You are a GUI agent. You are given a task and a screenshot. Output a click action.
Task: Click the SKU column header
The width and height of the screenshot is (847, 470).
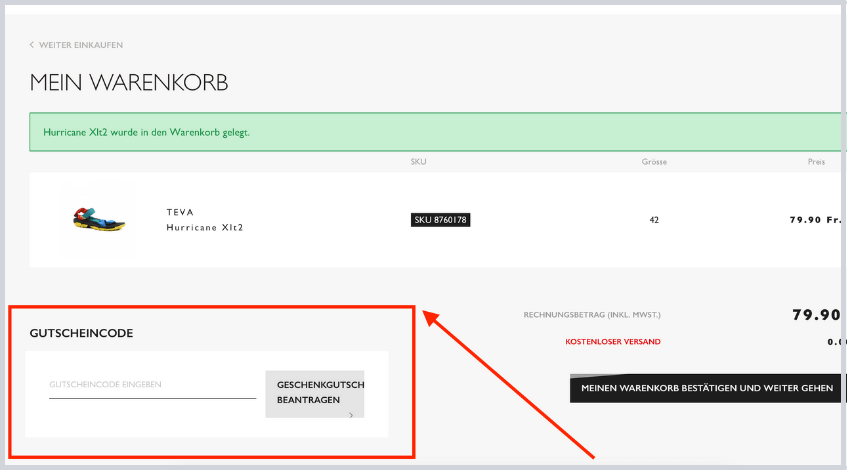pyautogui.click(x=418, y=161)
